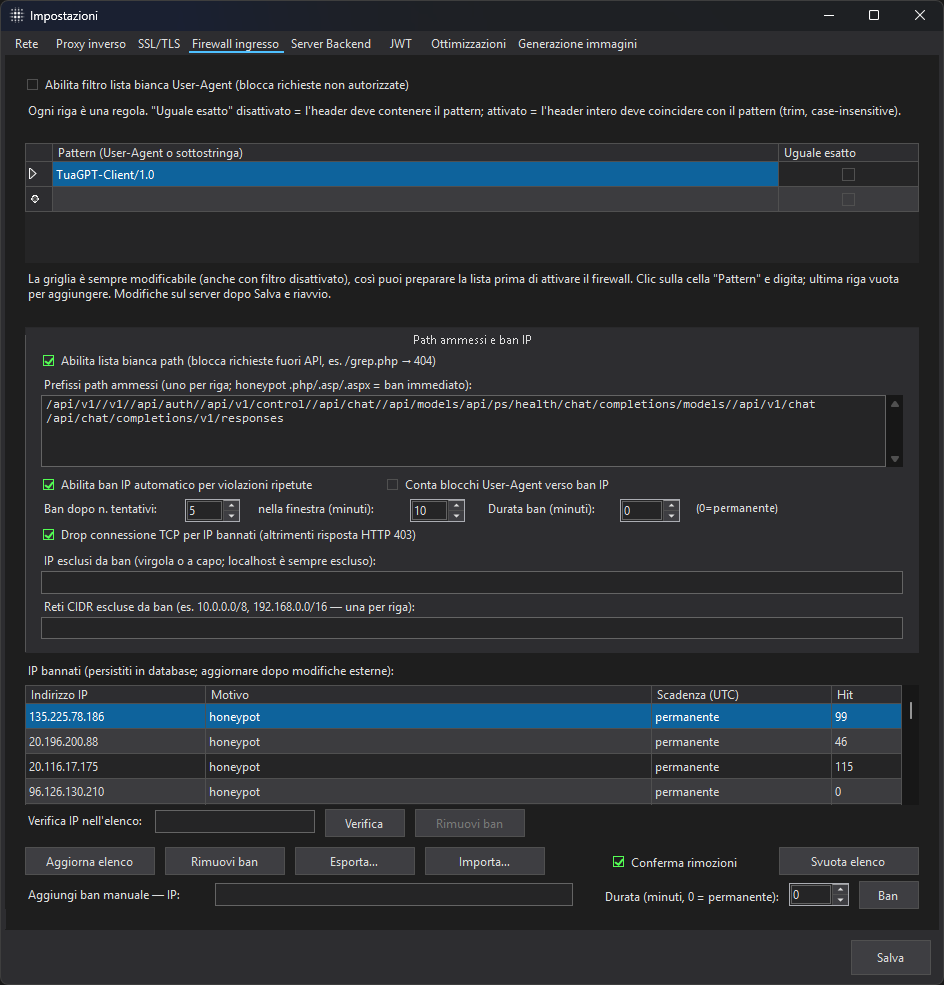Click the Hit column header
The height and width of the screenshot is (985, 944).
866,695
